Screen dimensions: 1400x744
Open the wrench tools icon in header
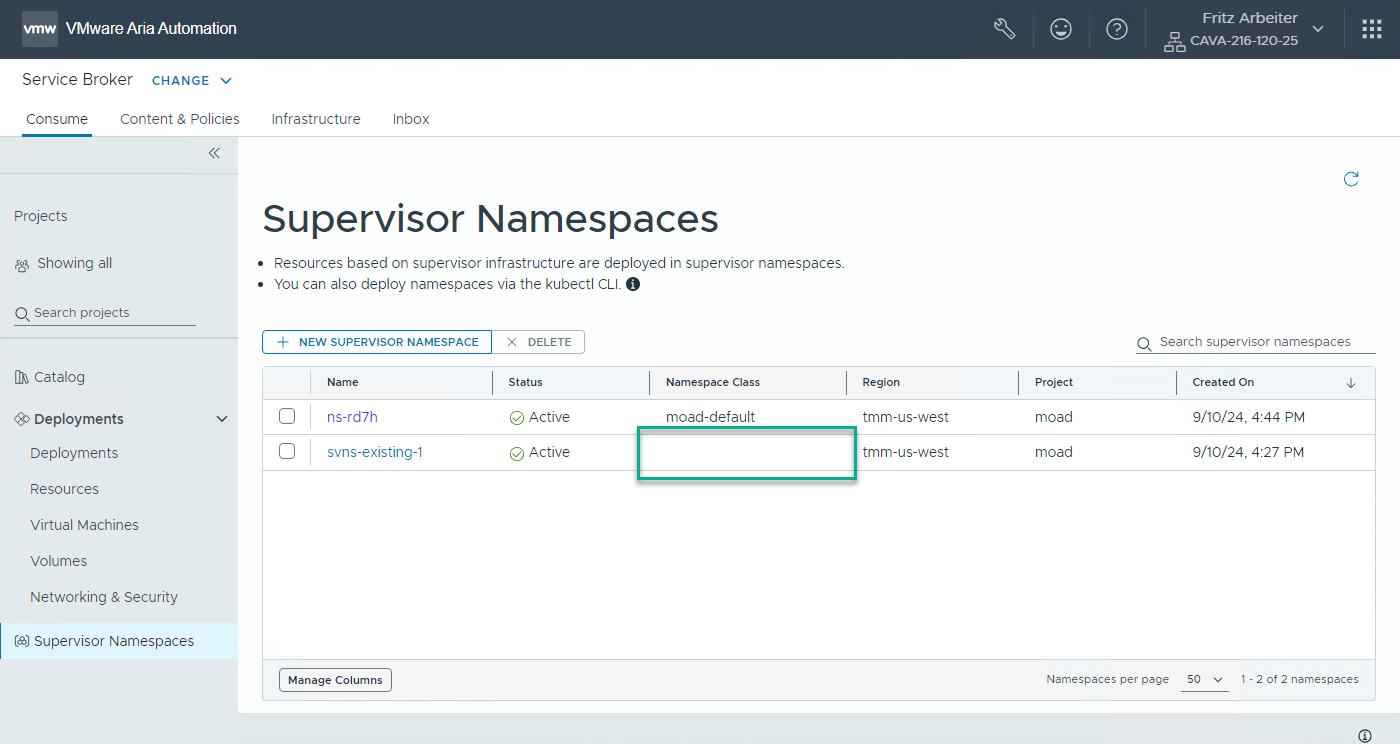pyautogui.click(x=1005, y=29)
